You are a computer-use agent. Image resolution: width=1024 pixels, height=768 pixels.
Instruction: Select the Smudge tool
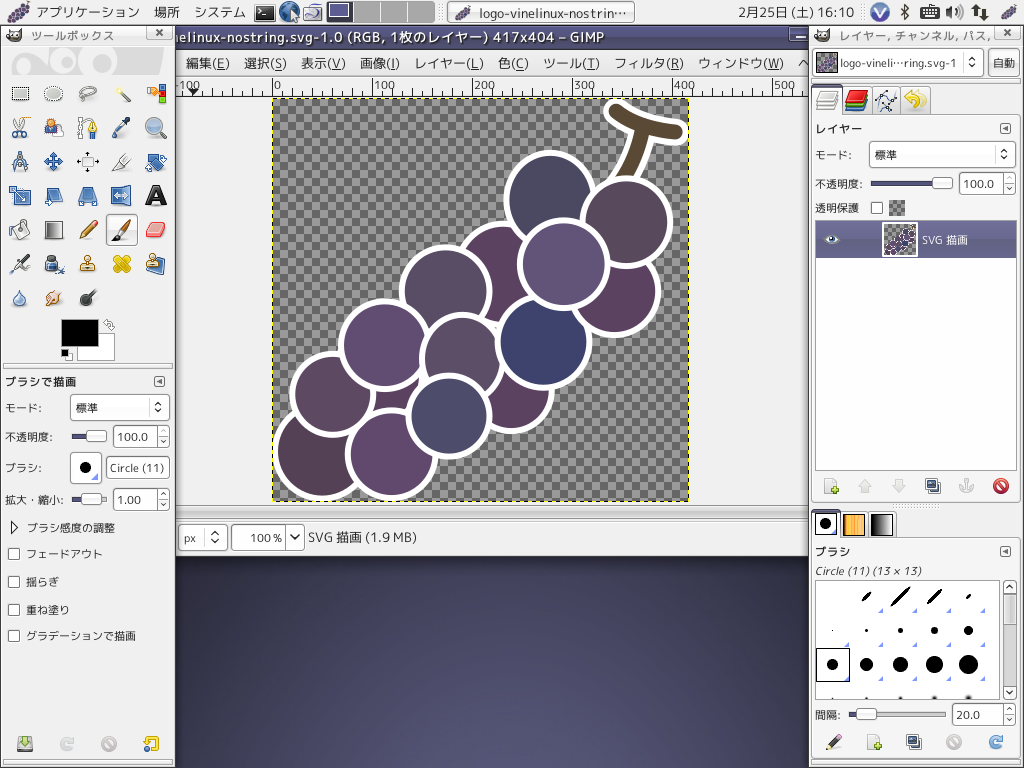pos(54,298)
